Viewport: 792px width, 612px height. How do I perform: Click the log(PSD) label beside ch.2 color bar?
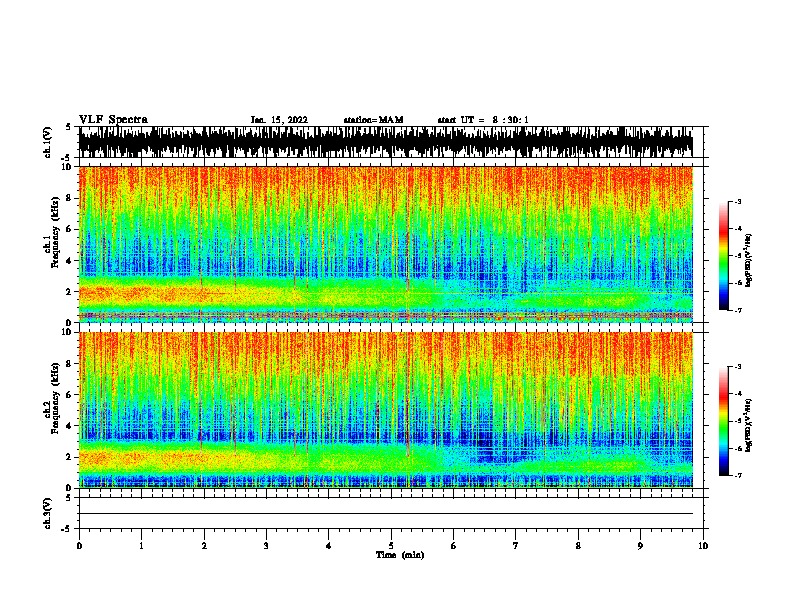[x=749, y=425]
